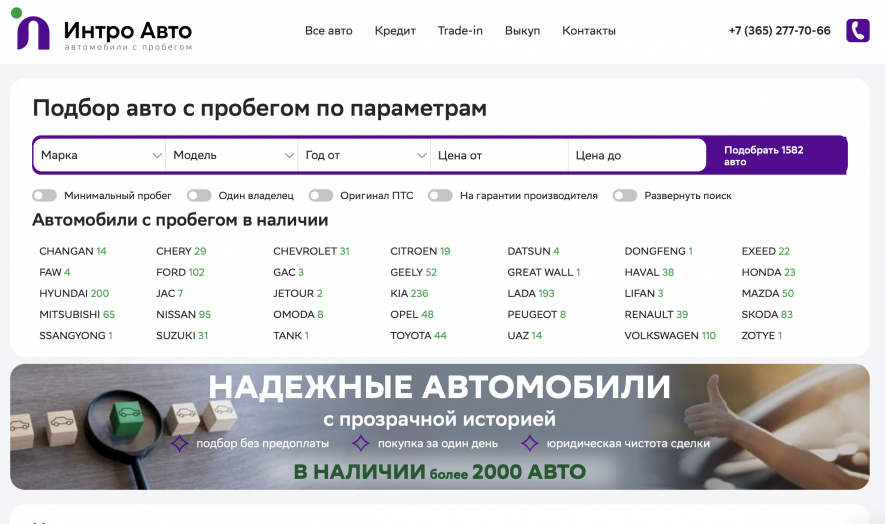Click the Подобрать 1582 авто button

click(776, 155)
